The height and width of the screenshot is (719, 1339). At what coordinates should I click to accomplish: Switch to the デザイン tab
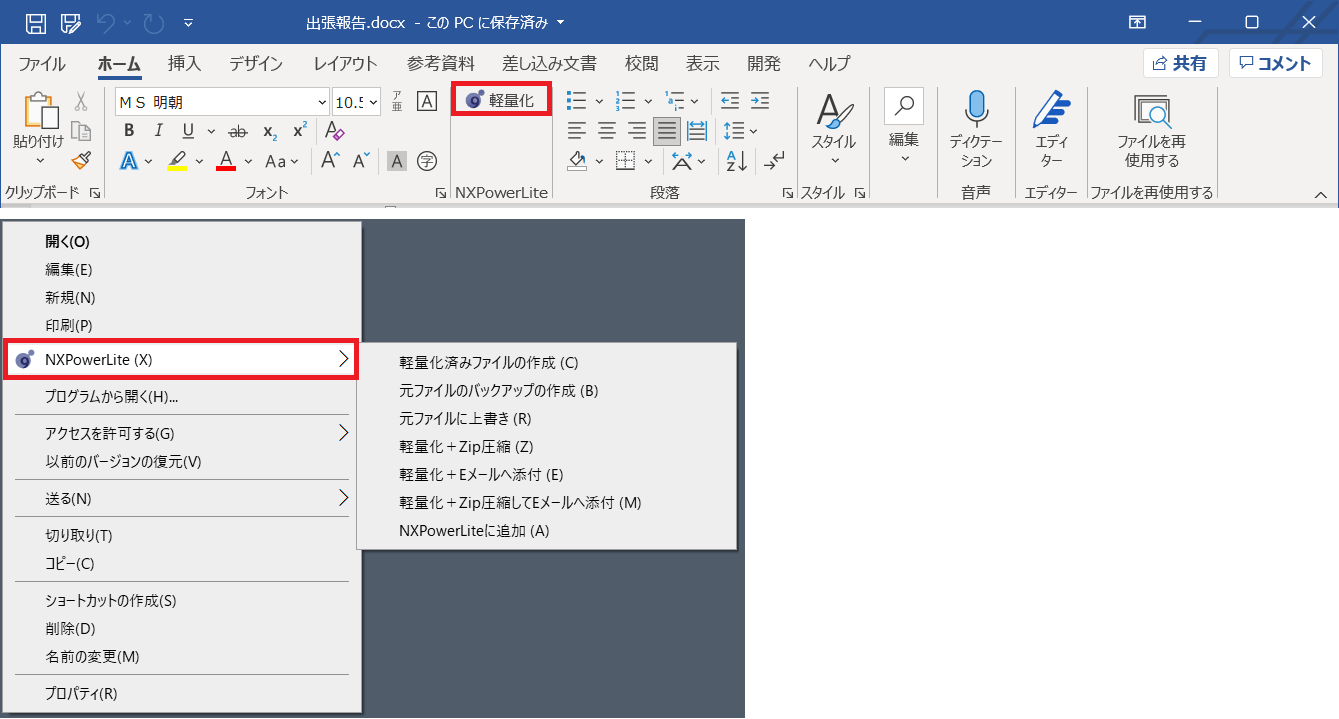(256, 64)
